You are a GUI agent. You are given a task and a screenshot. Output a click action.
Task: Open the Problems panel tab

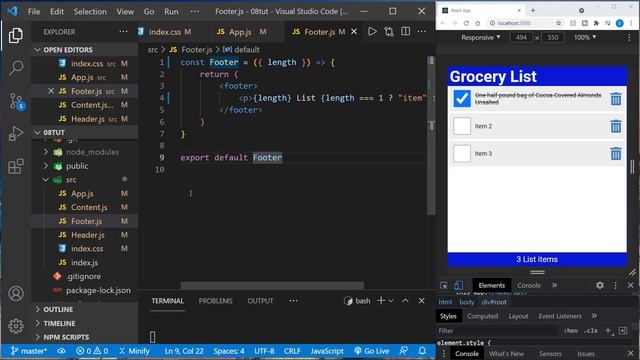click(x=216, y=301)
